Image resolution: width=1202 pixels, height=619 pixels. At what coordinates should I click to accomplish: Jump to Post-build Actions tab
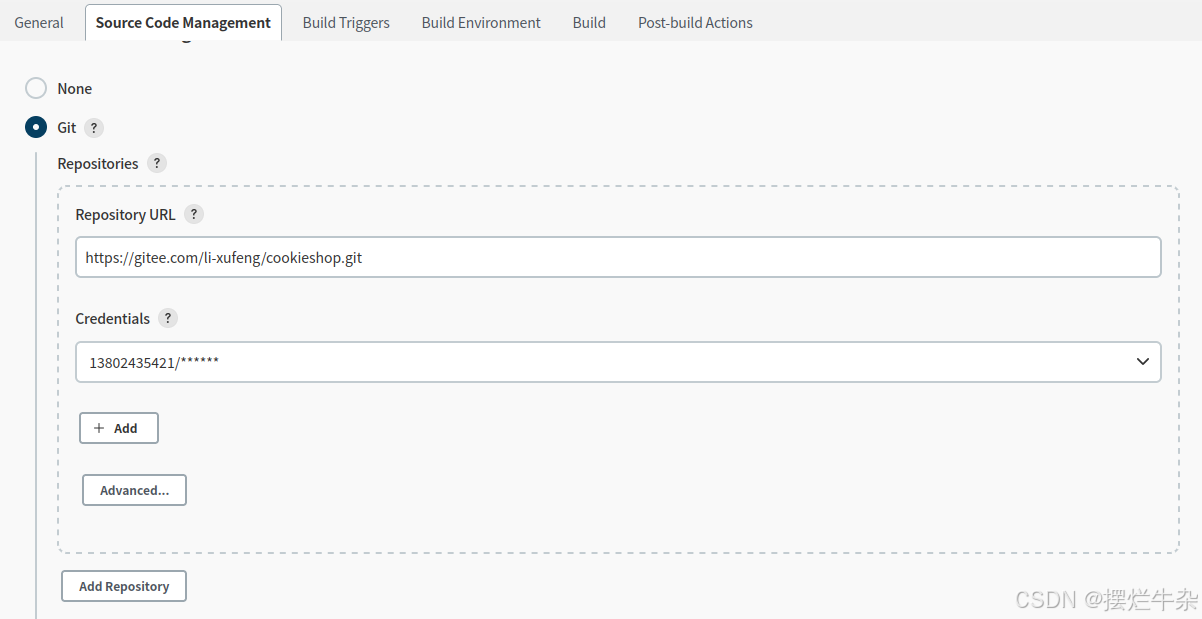695,22
